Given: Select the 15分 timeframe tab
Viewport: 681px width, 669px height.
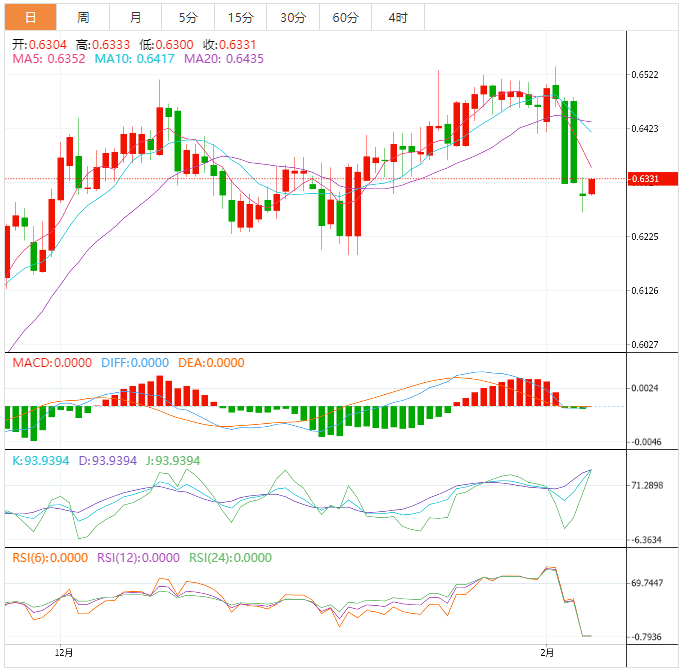Looking at the screenshot, I should (240, 17).
